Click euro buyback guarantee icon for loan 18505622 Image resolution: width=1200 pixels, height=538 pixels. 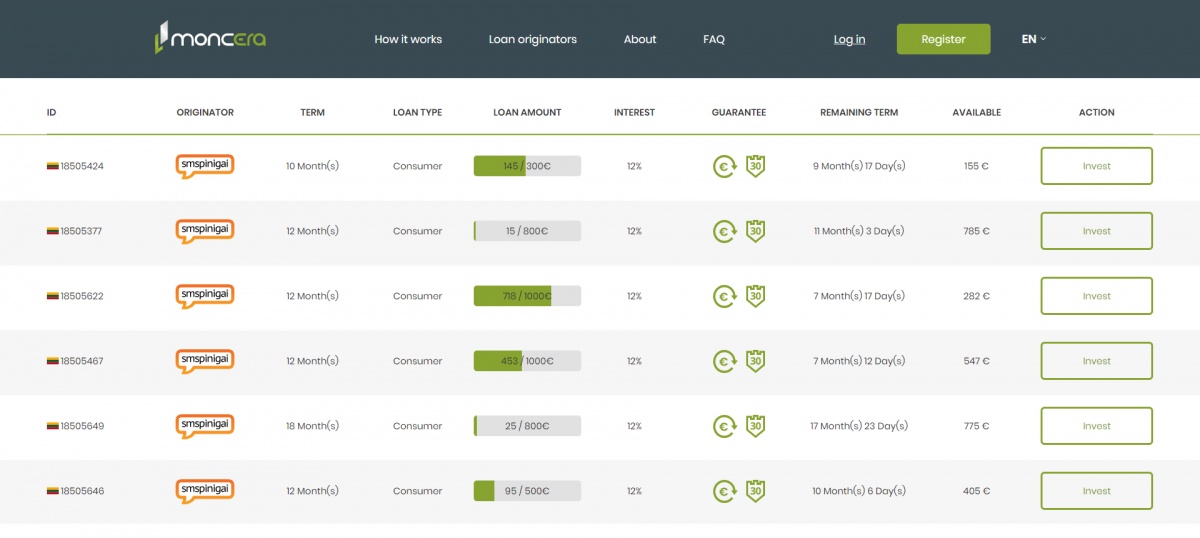tap(724, 297)
